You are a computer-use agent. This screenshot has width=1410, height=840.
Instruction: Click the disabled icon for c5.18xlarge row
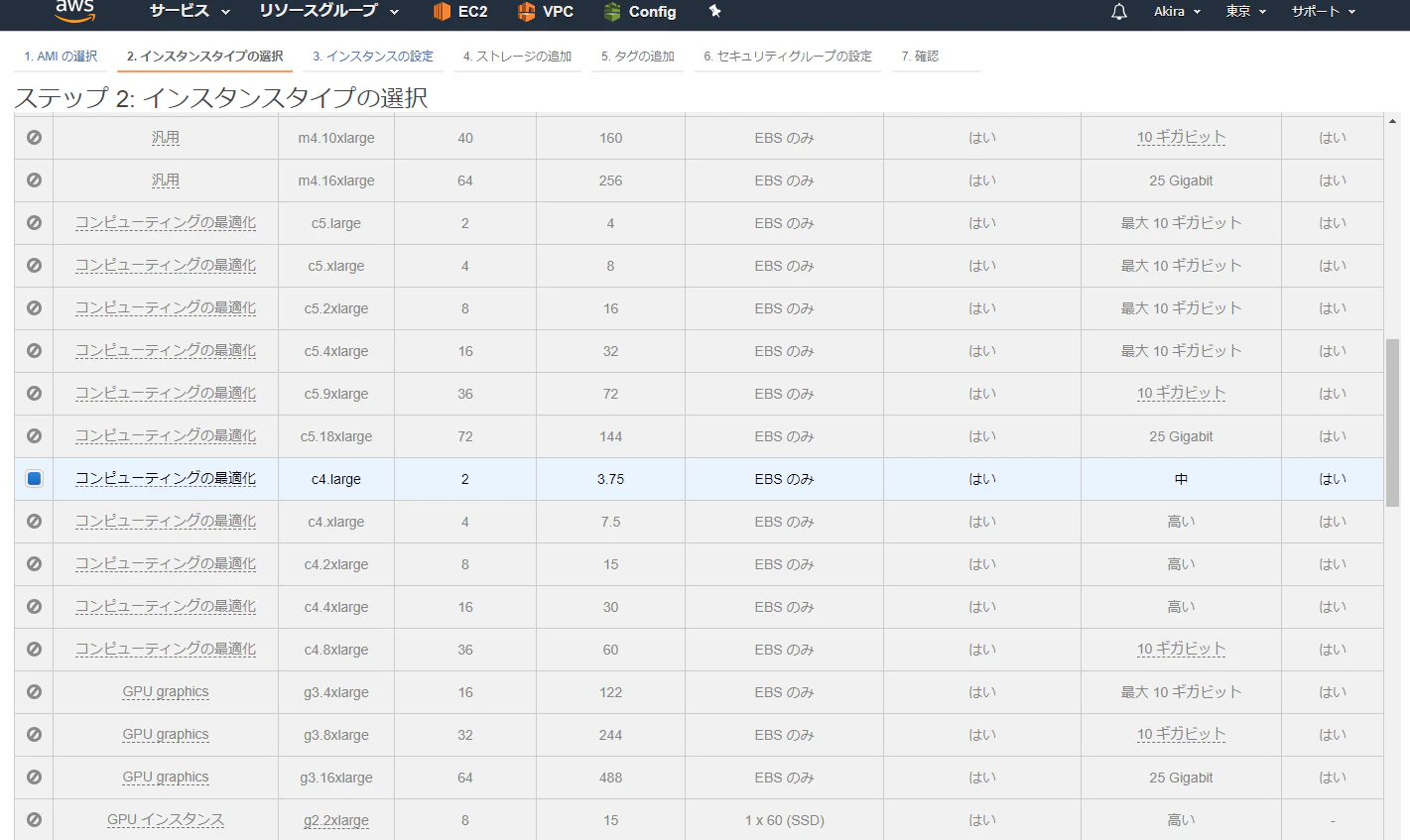tap(34, 436)
